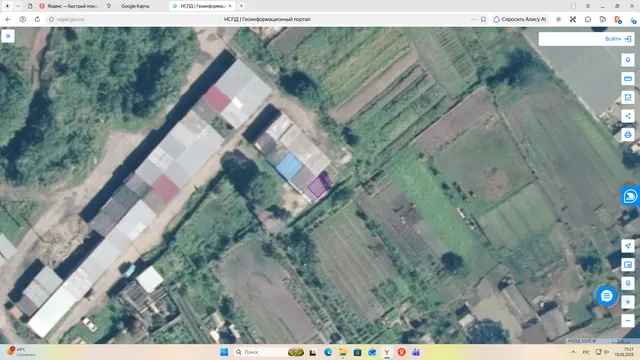
Task: Open File Explorer from taskbar
Action: tap(342, 352)
